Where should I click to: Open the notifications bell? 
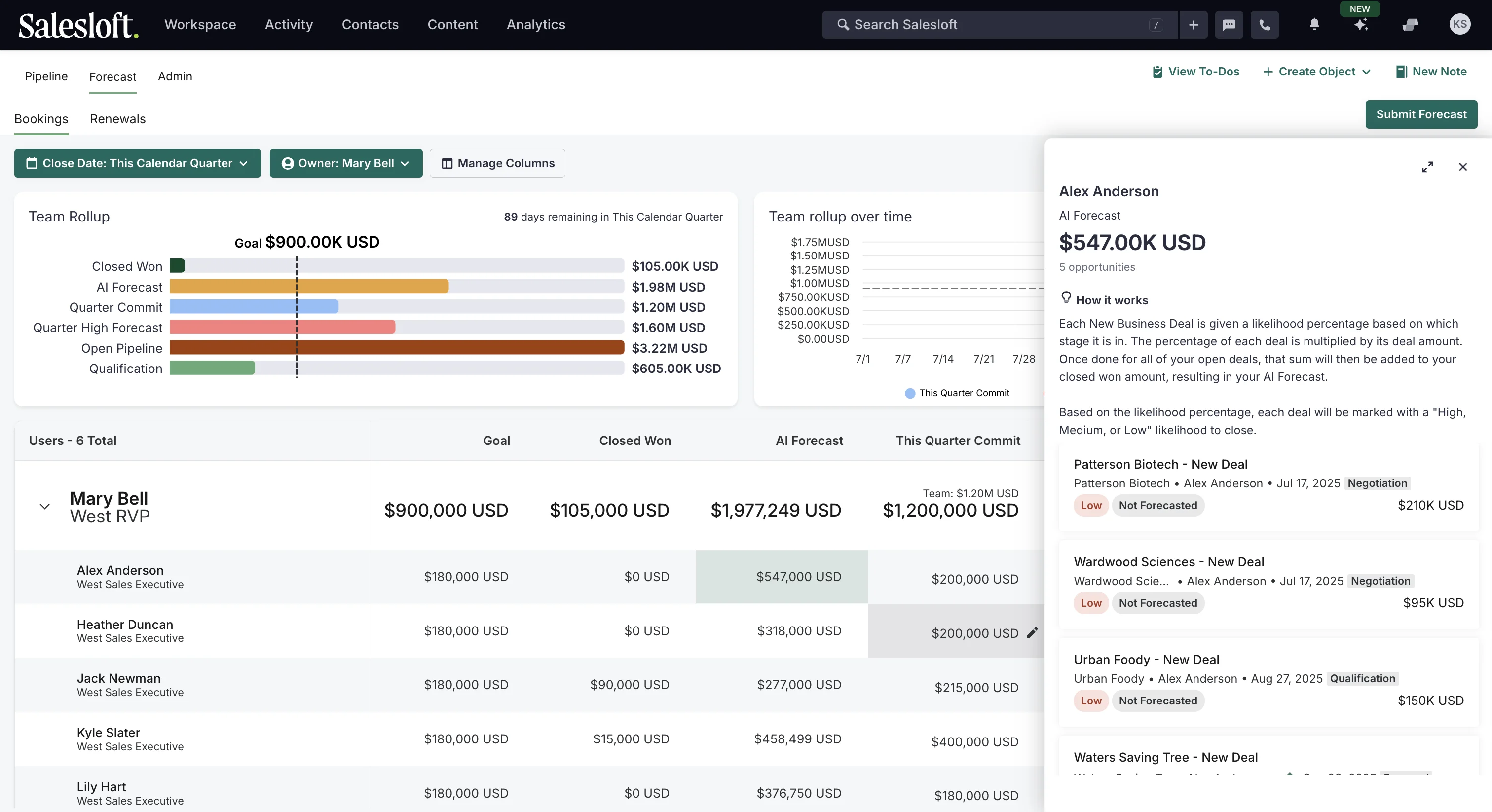coord(1314,24)
